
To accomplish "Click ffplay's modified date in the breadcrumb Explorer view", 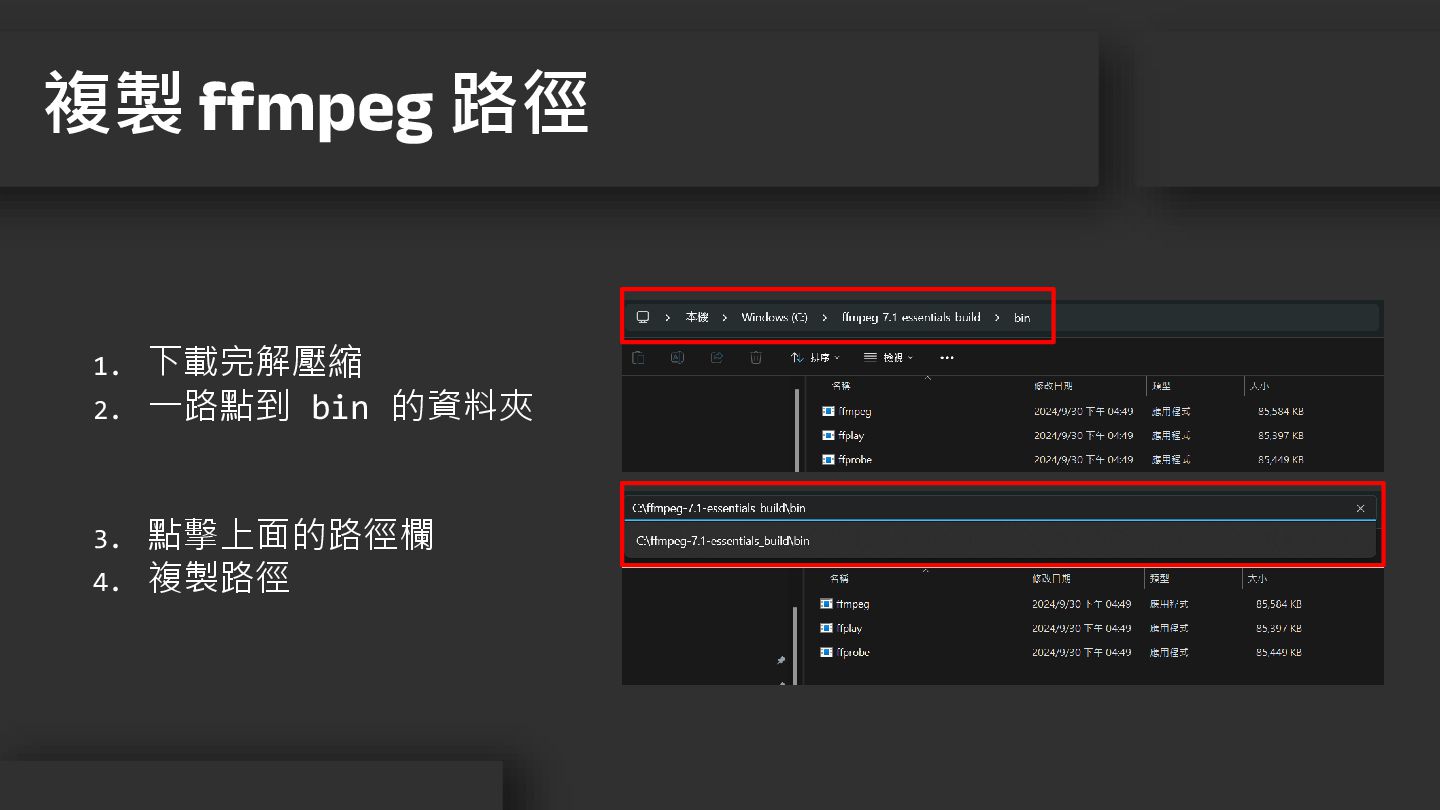I will [x=1083, y=435].
